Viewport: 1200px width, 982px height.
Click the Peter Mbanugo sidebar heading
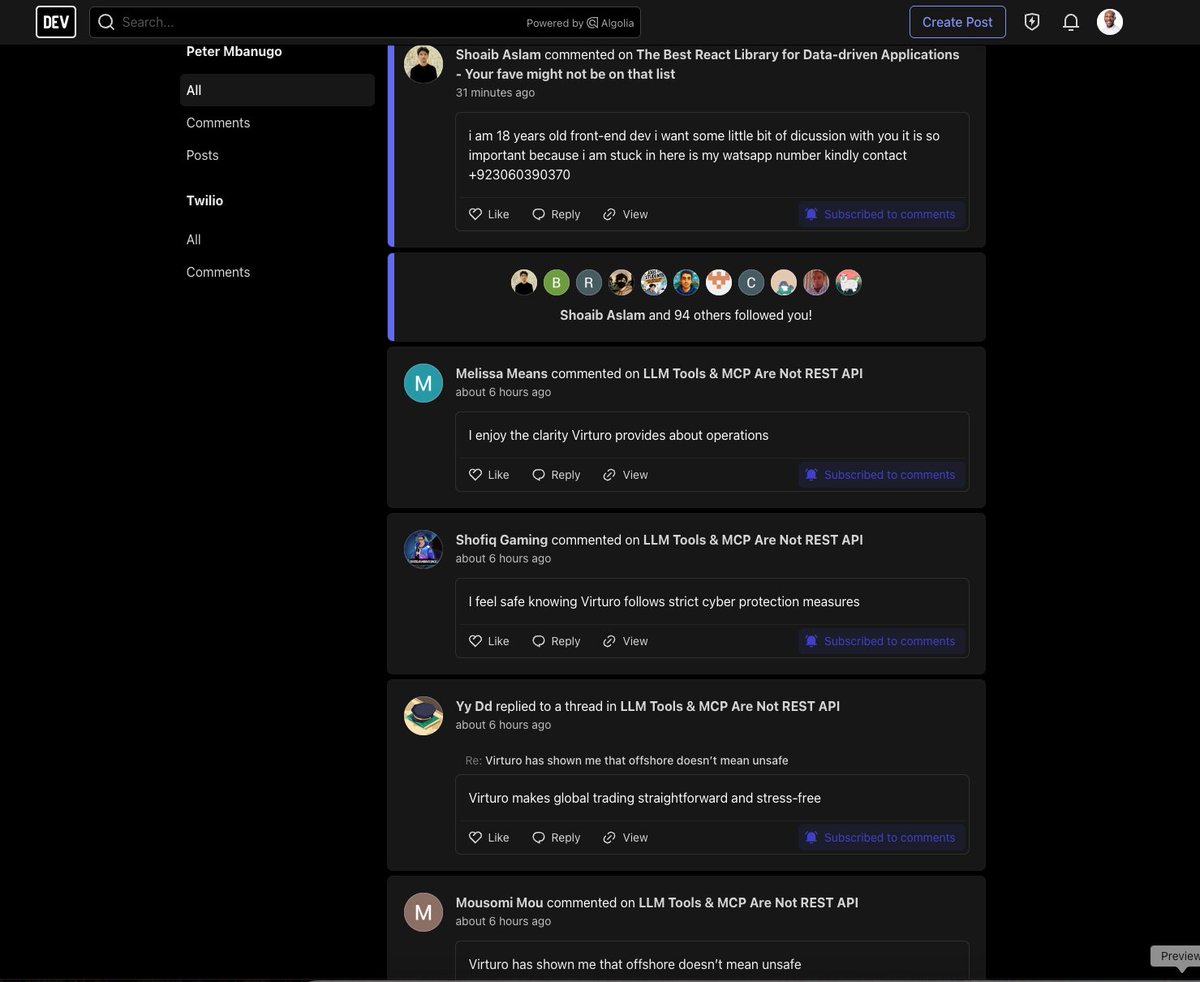tap(234, 51)
